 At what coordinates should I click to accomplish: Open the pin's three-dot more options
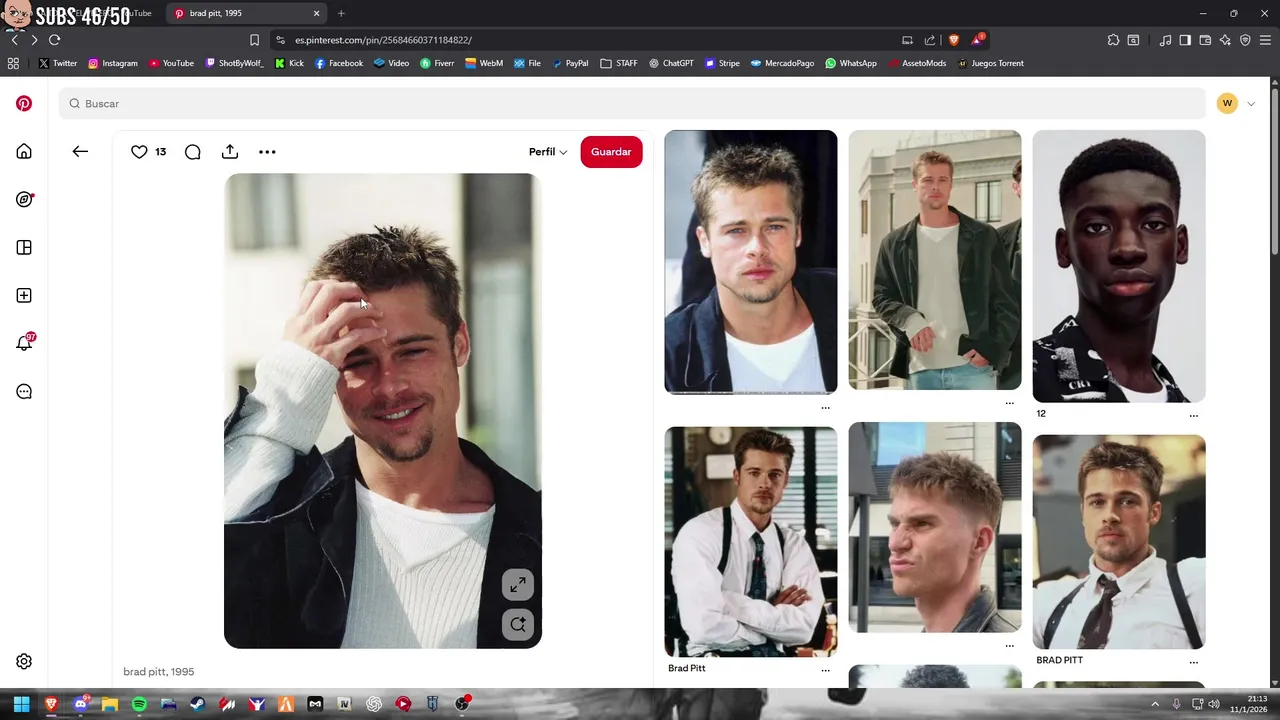point(267,151)
